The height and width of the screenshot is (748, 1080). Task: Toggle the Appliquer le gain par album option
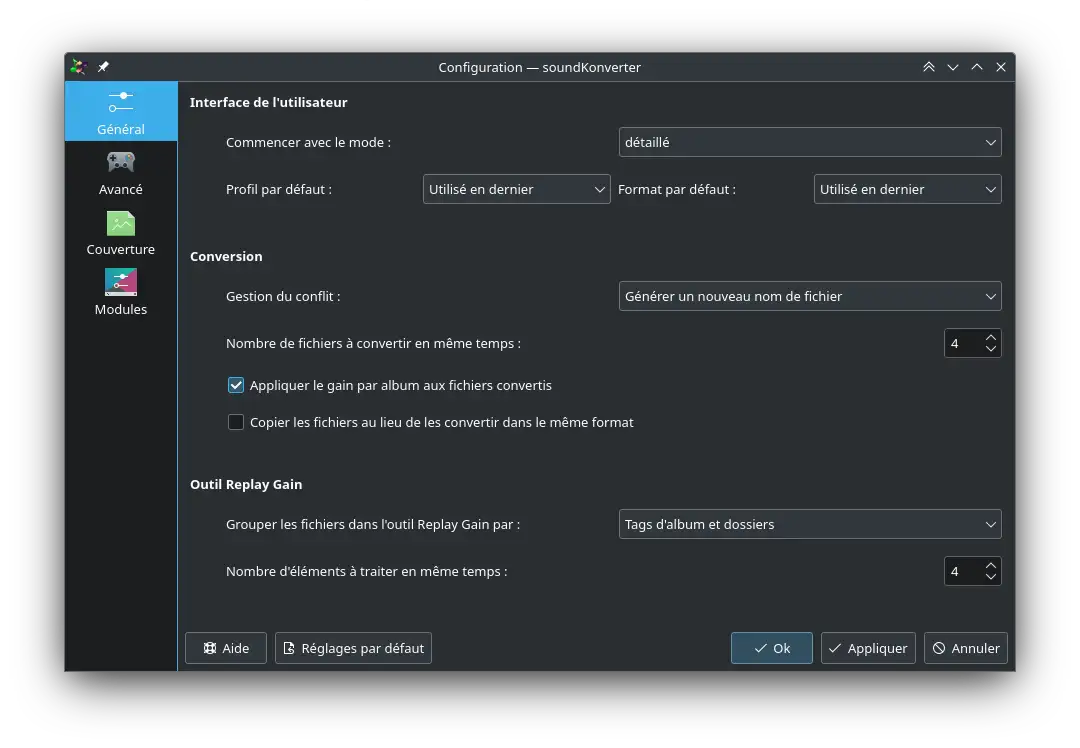tap(236, 385)
